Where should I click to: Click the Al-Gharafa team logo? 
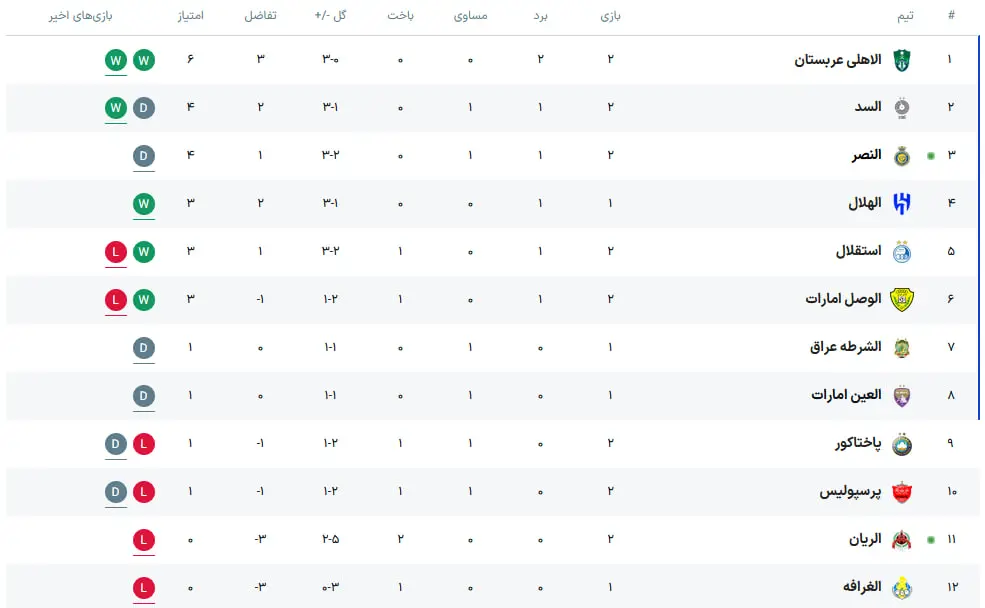[902, 588]
